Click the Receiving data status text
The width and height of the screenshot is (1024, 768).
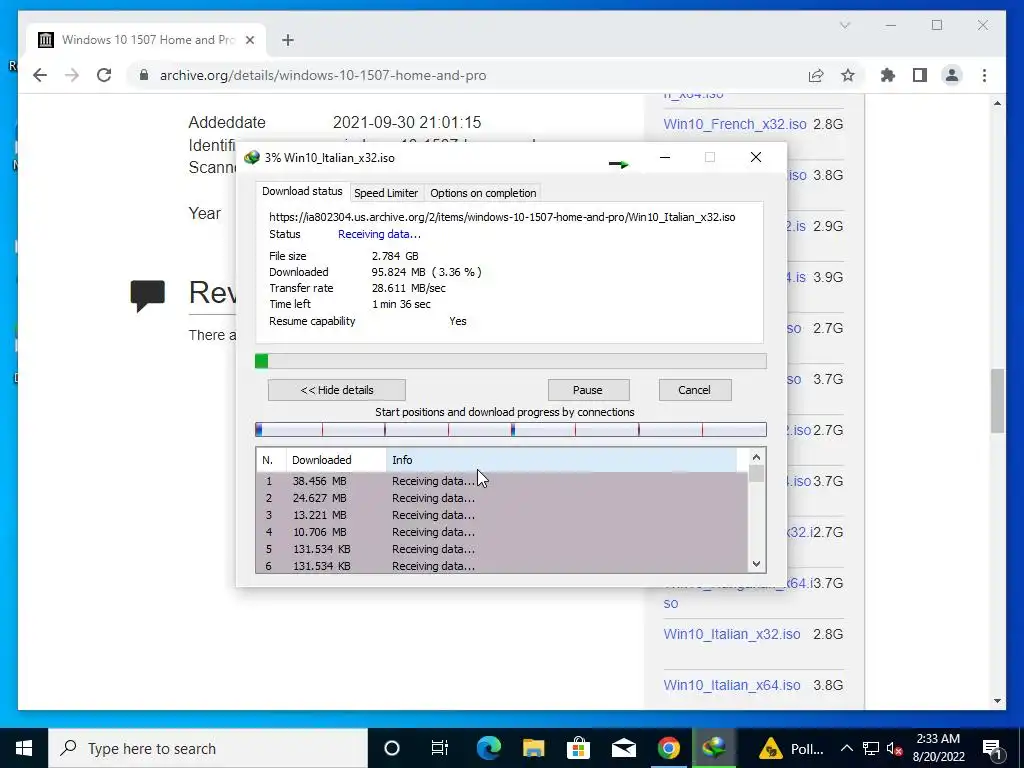click(x=379, y=234)
